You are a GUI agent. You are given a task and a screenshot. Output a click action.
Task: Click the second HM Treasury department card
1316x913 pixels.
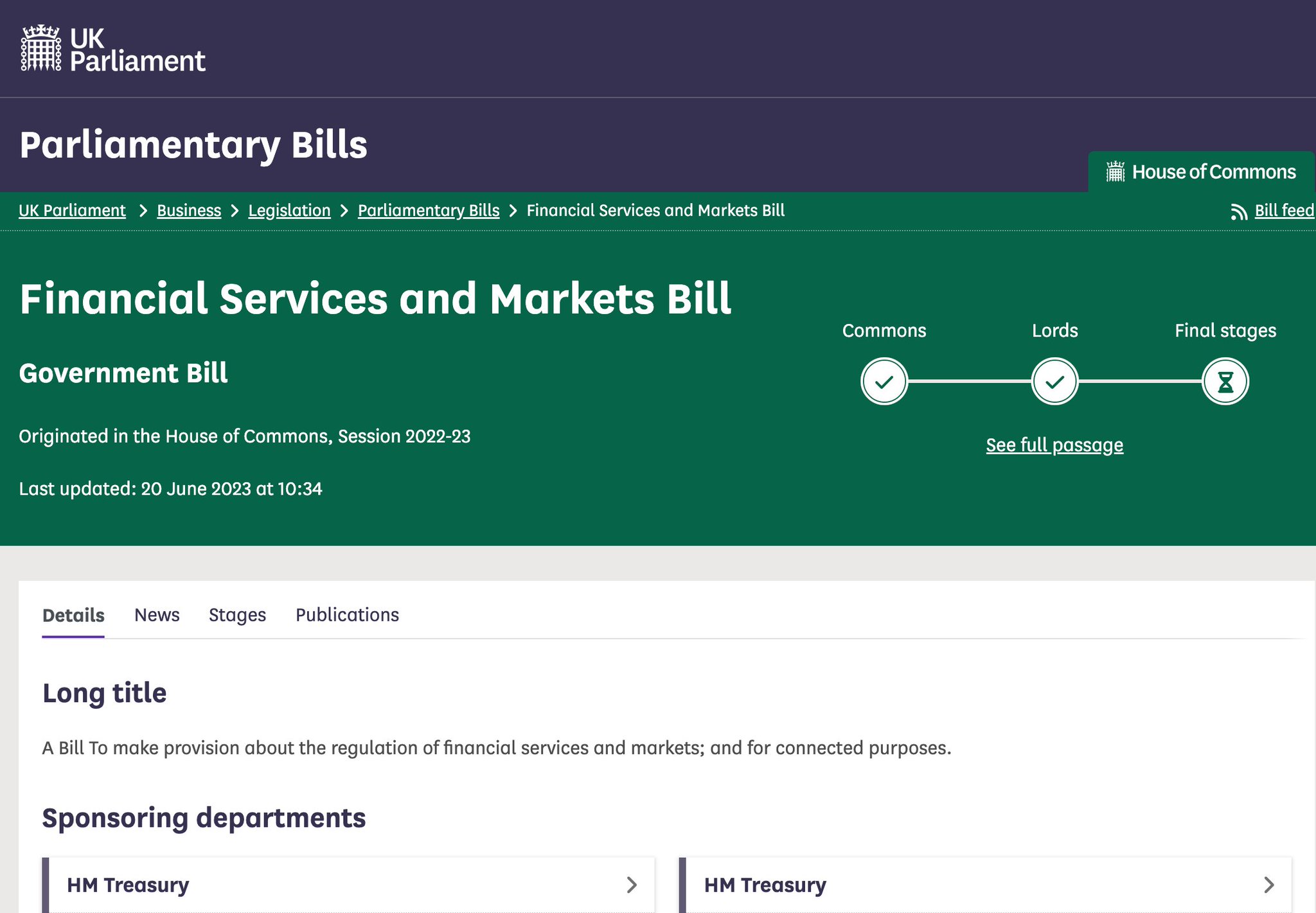[985, 885]
